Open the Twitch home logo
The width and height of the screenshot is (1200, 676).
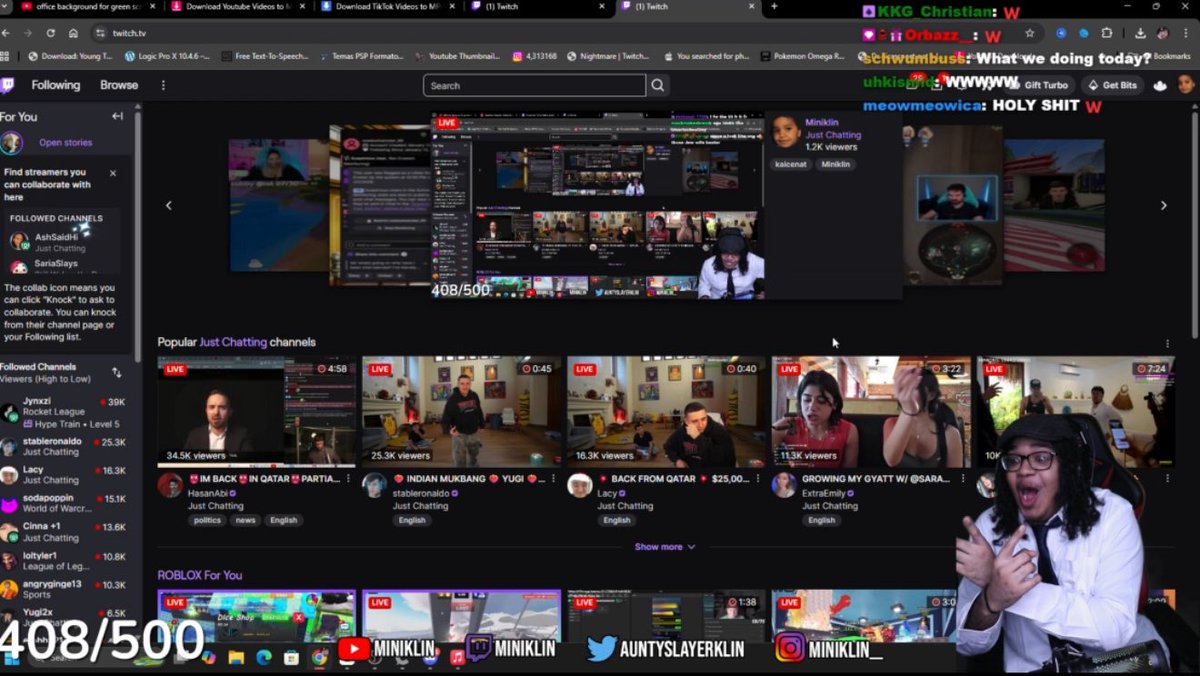[8, 85]
